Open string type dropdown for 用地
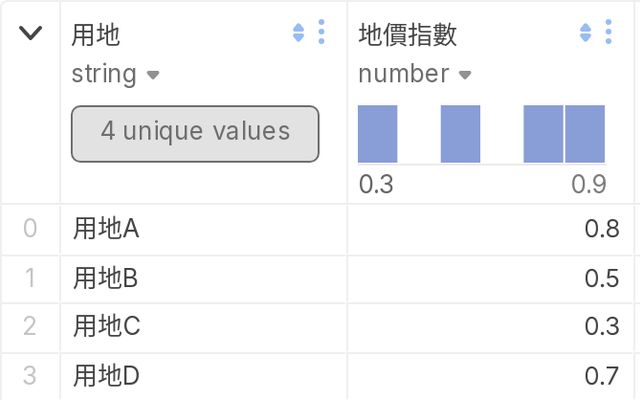The width and height of the screenshot is (640, 400). (x=153, y=74)
